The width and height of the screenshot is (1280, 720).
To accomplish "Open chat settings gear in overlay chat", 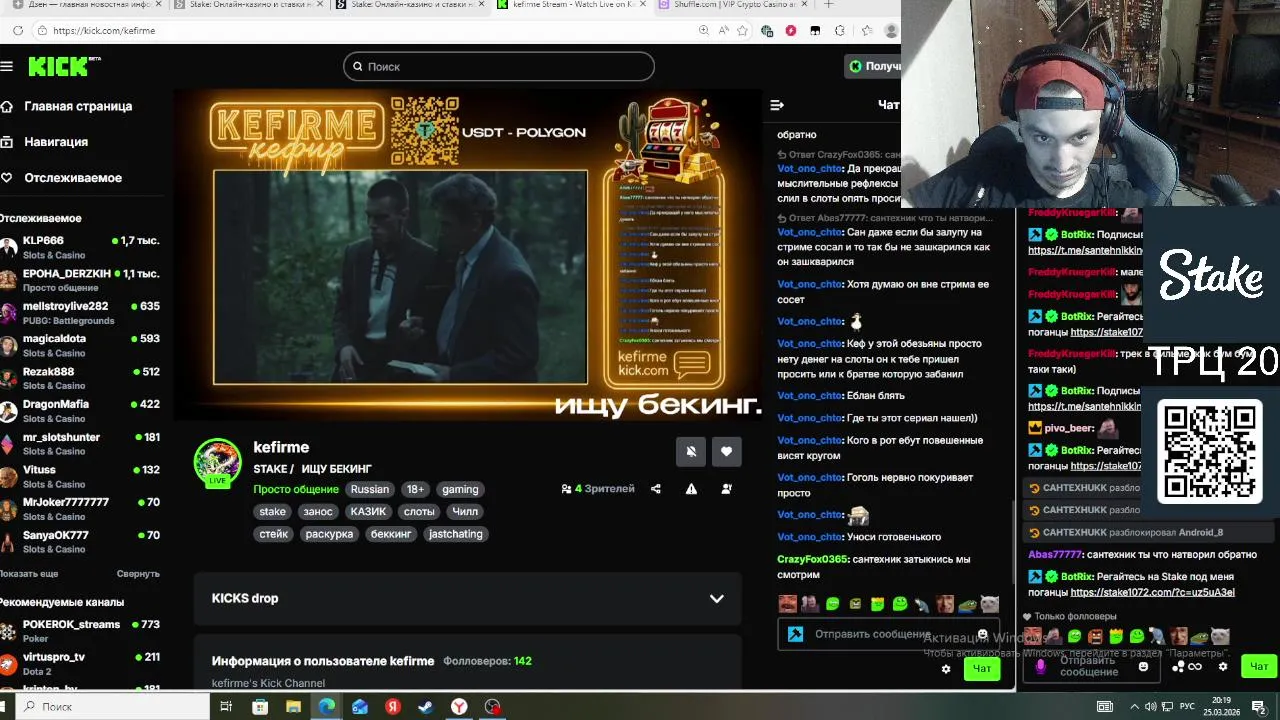I will [1223, 667].
